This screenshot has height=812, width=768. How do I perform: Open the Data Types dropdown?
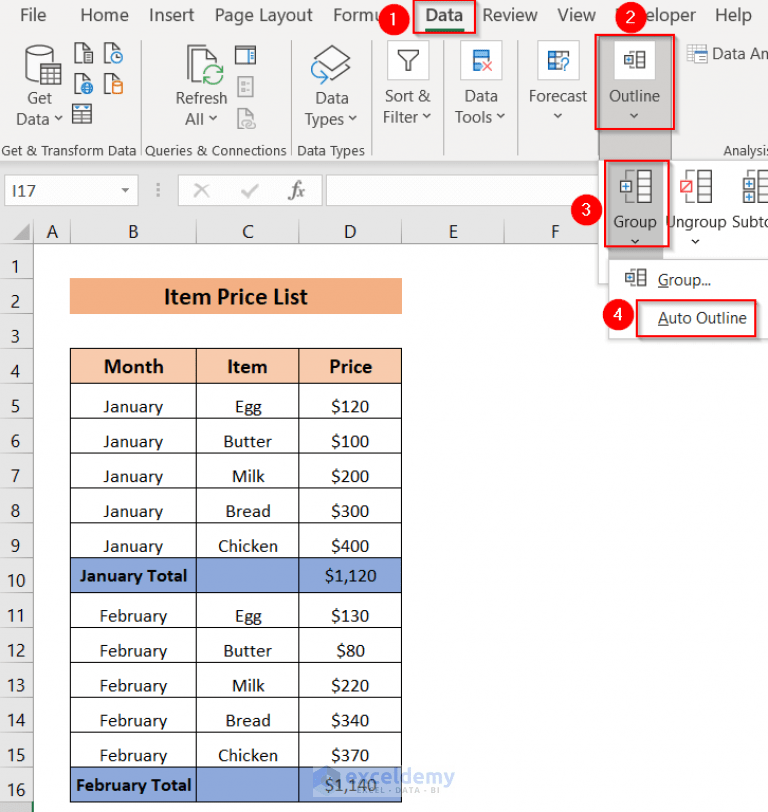331,86
